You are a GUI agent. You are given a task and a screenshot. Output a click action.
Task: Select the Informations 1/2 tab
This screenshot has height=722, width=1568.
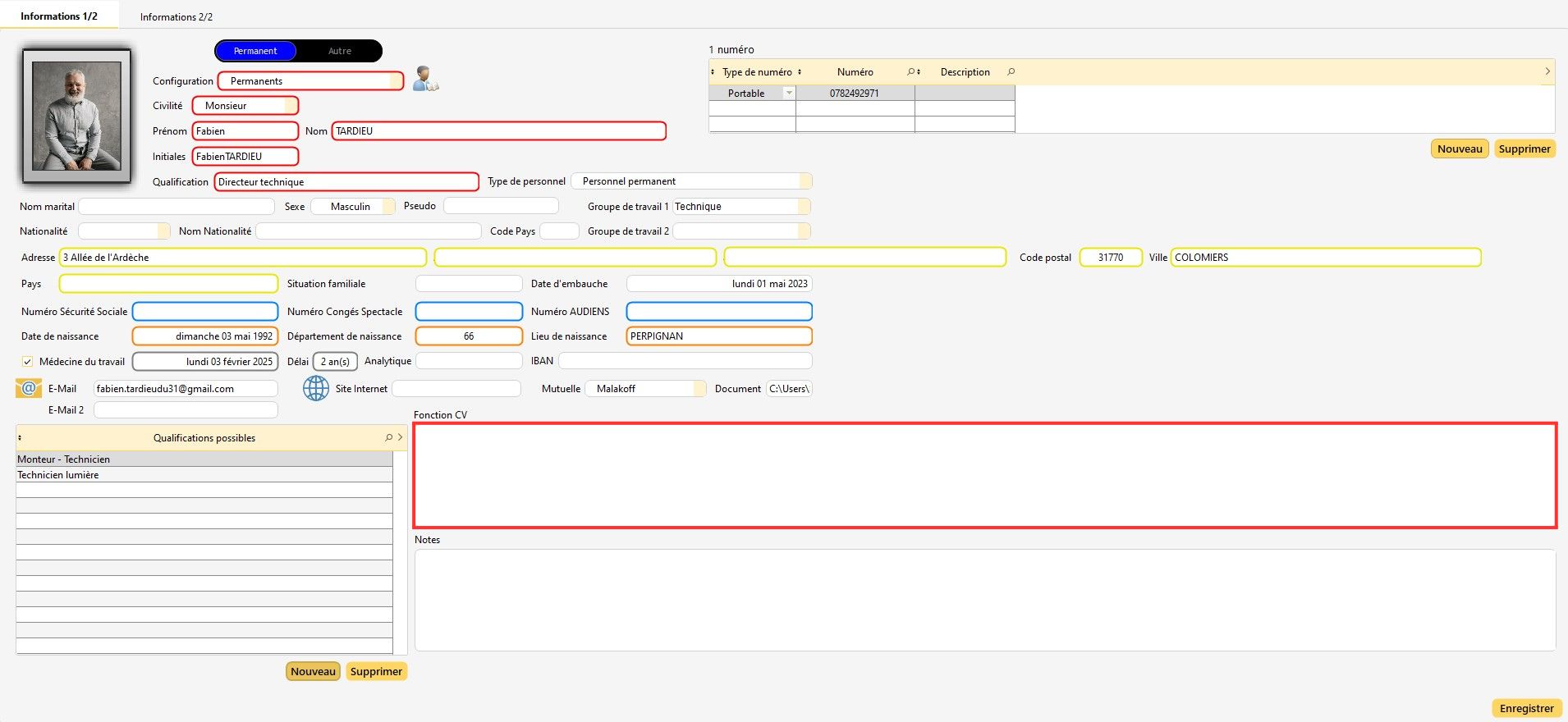[x=59, y=16]
